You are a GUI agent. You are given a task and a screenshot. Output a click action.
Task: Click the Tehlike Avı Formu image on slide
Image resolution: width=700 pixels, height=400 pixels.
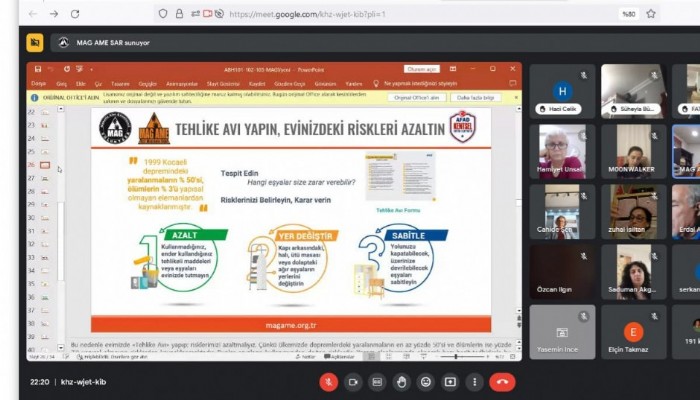[x=400, y=176]
